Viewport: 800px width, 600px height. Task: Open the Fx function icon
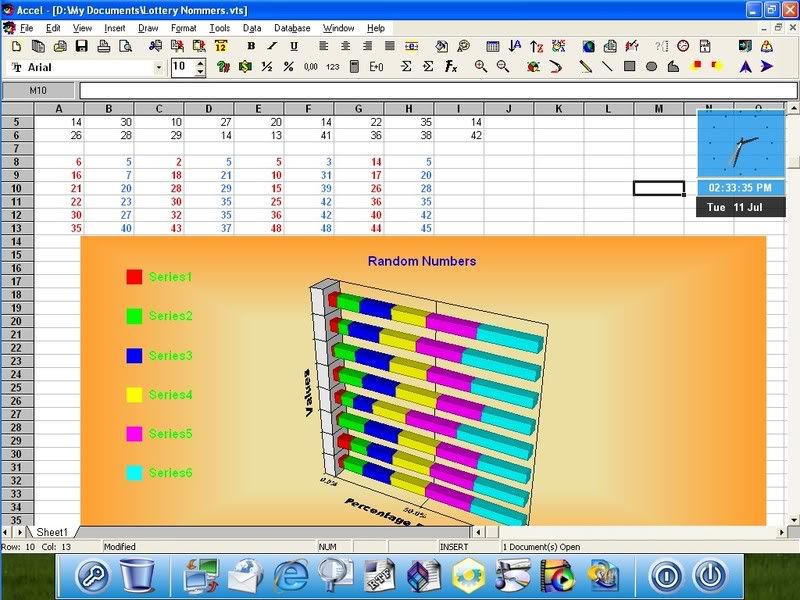pos(451,66)
